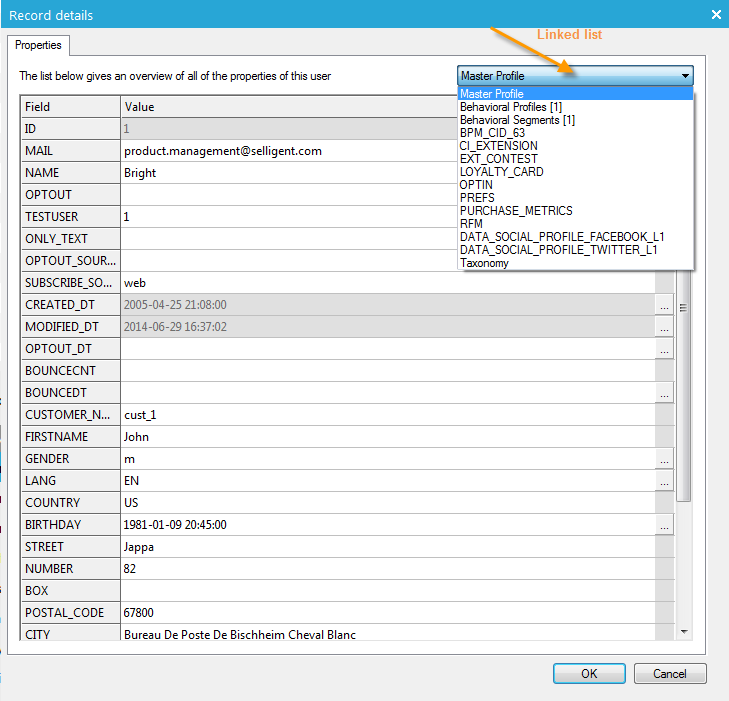Select PURCHASE_METRICS list entry
Image resolution: width=729 pixels, height=701 pixels.
pos(516,211)
